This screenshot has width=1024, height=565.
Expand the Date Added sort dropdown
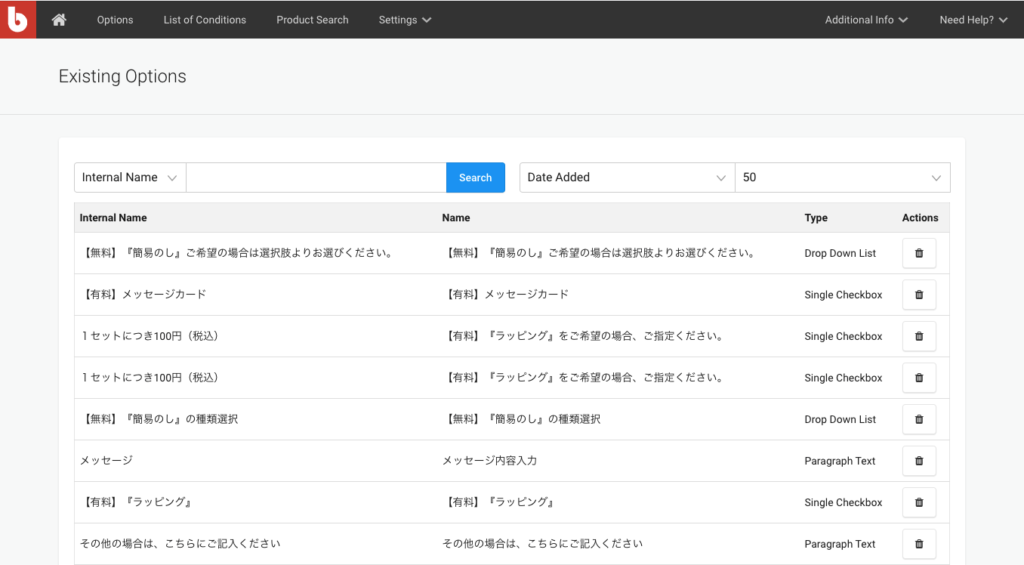tap(627, 178)
